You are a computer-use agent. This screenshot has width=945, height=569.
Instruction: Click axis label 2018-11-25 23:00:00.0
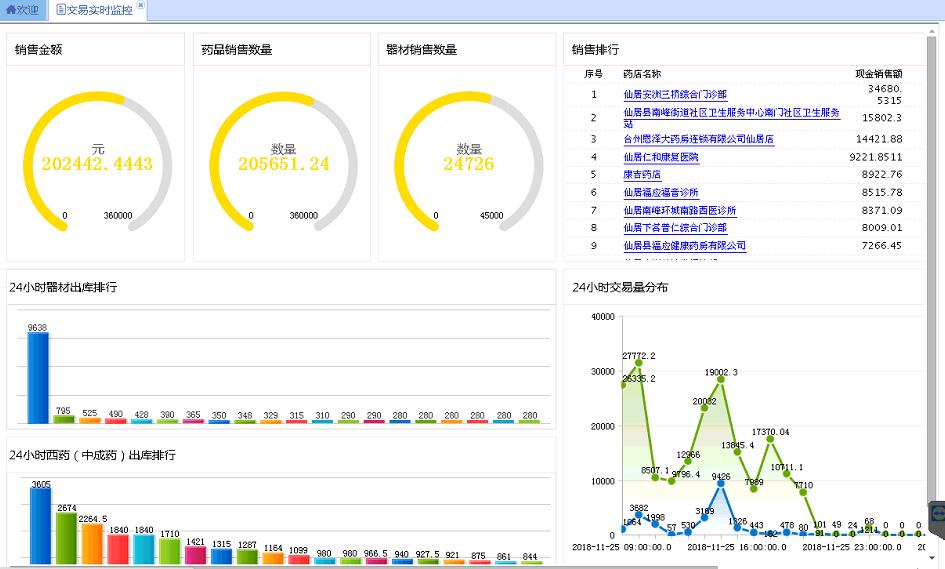point(852,547)
